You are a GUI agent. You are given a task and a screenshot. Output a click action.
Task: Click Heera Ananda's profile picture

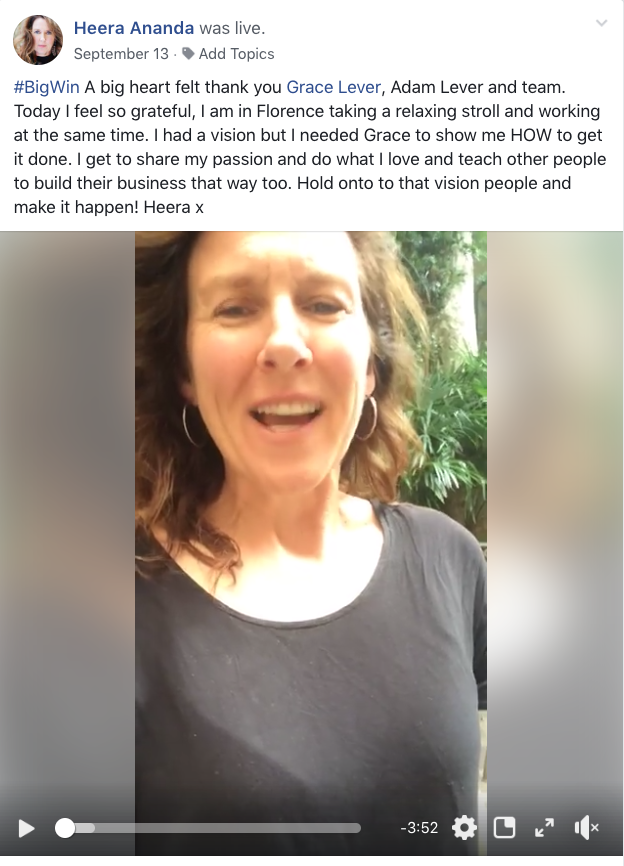[x=38, y=40]
